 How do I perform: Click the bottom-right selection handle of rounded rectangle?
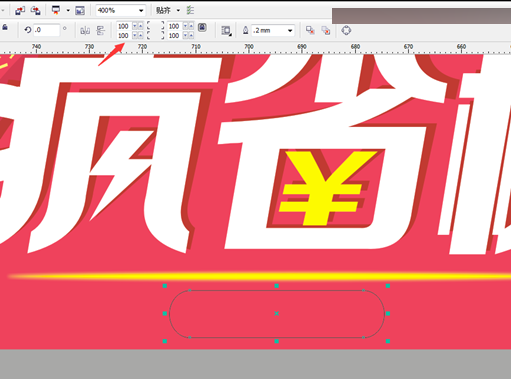point(388,341)
